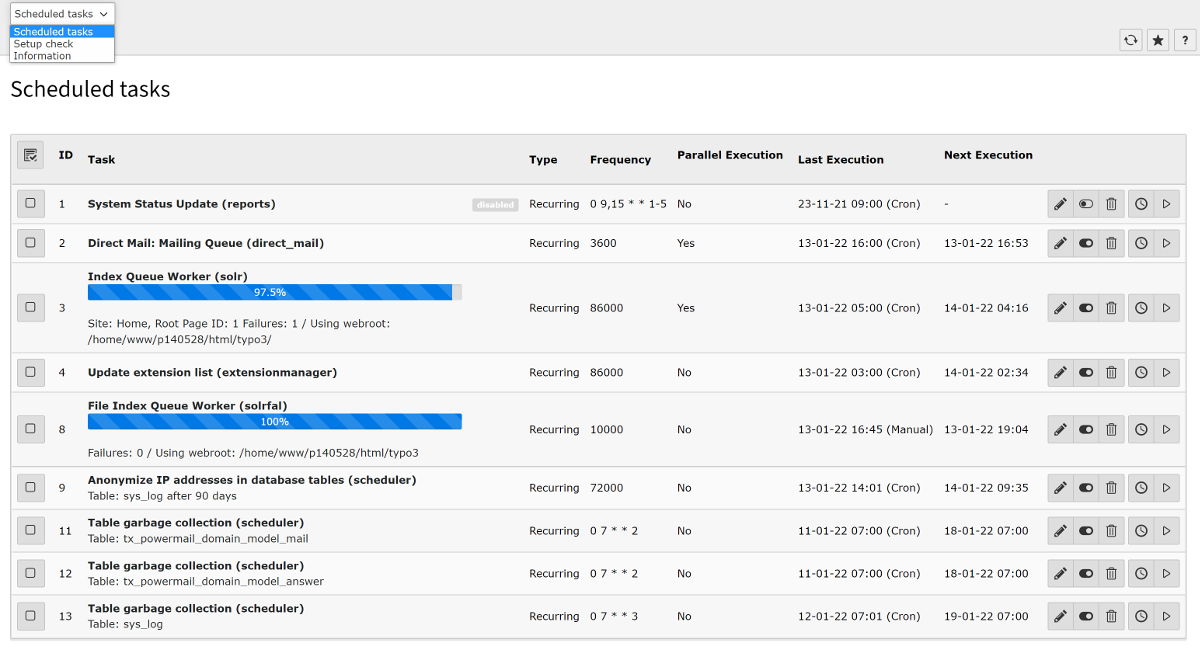
Task: Delete the File Index Queue Worker task
Action: [1111, 429]
